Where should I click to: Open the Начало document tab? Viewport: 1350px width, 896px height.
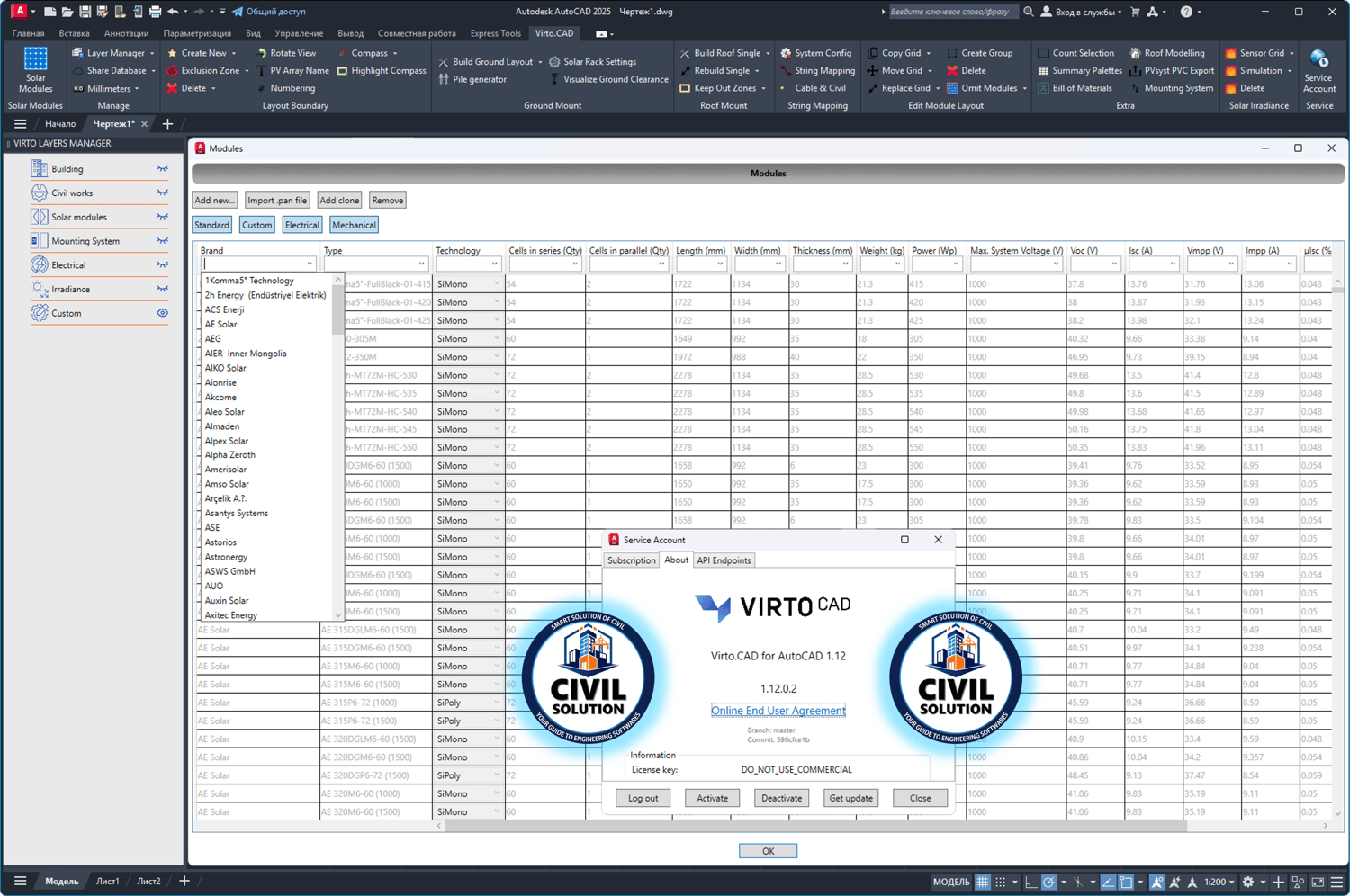(x=60, y=124)
